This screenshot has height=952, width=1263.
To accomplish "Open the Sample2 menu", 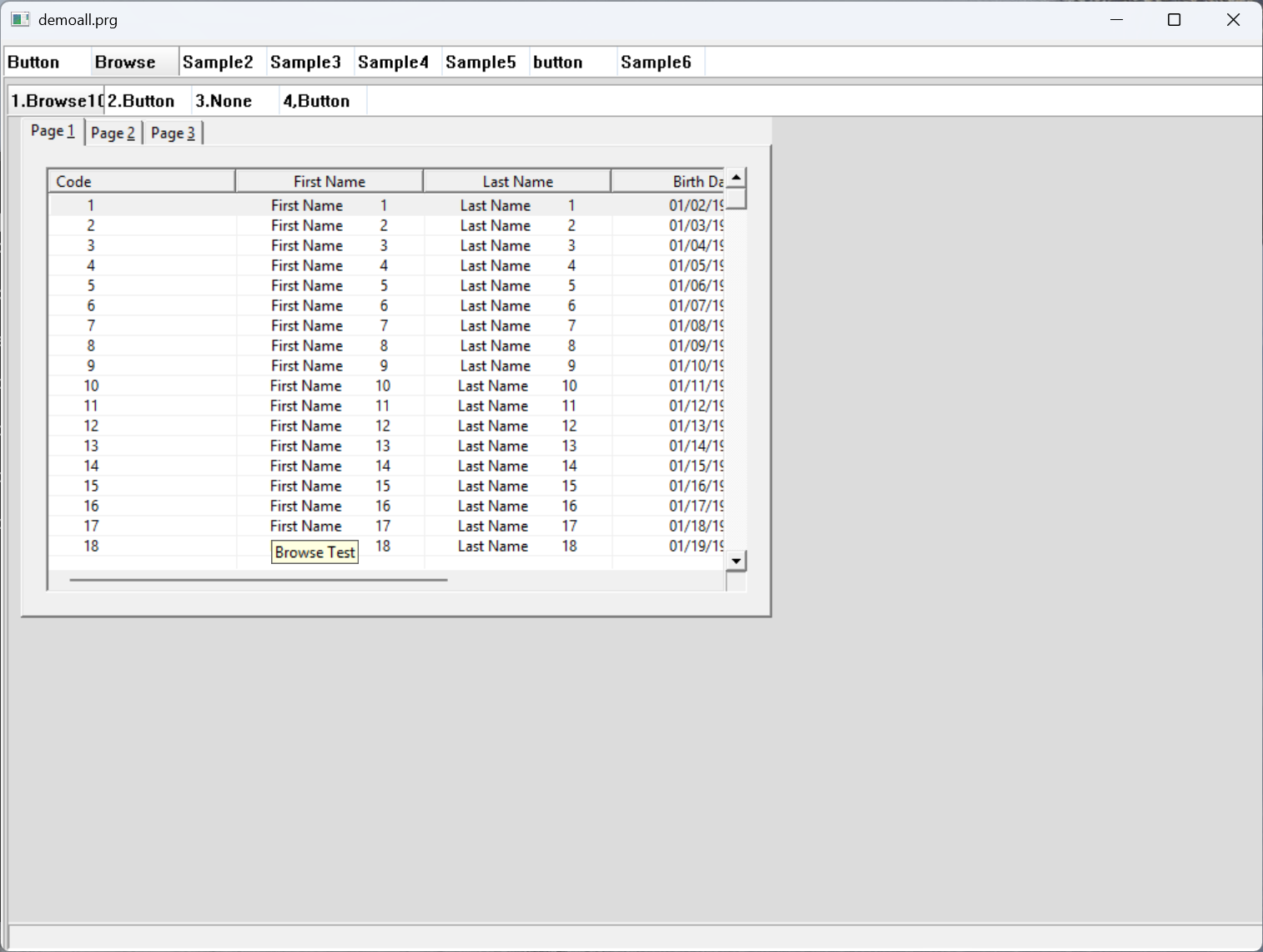I will pyautogui.click(x=218, y=63).
